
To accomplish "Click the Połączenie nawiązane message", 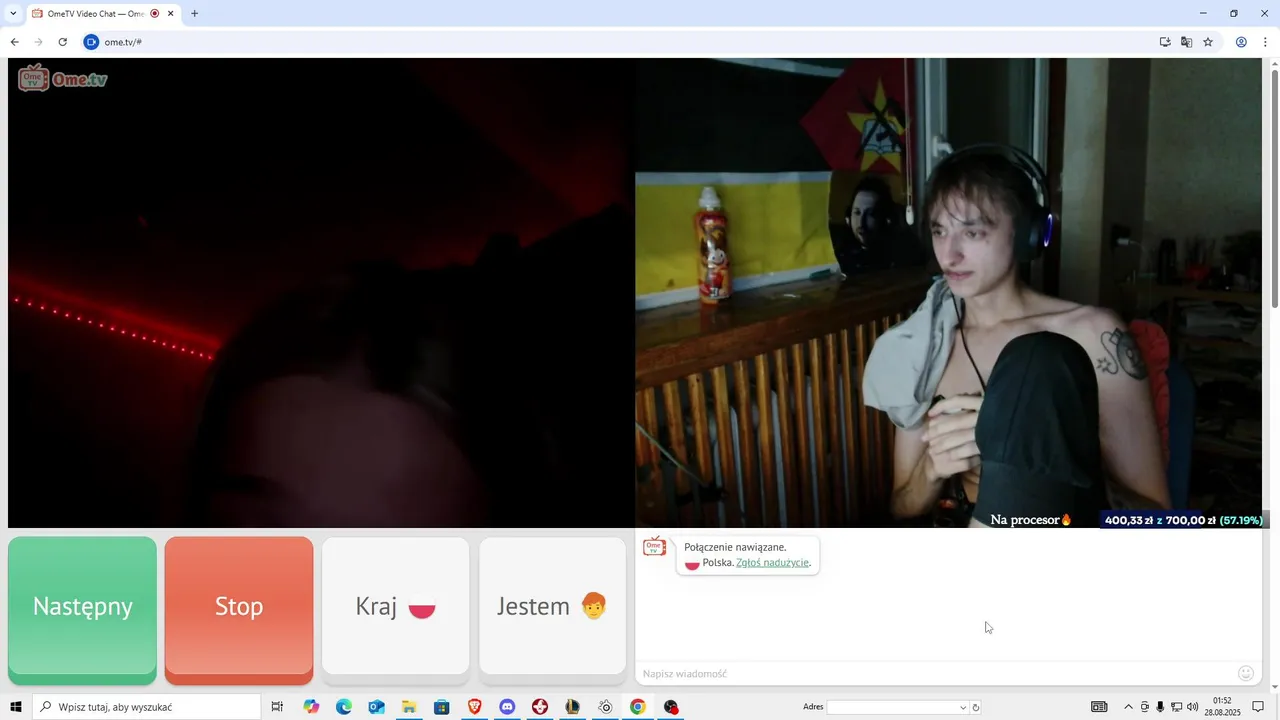I will tap(735, 547).
